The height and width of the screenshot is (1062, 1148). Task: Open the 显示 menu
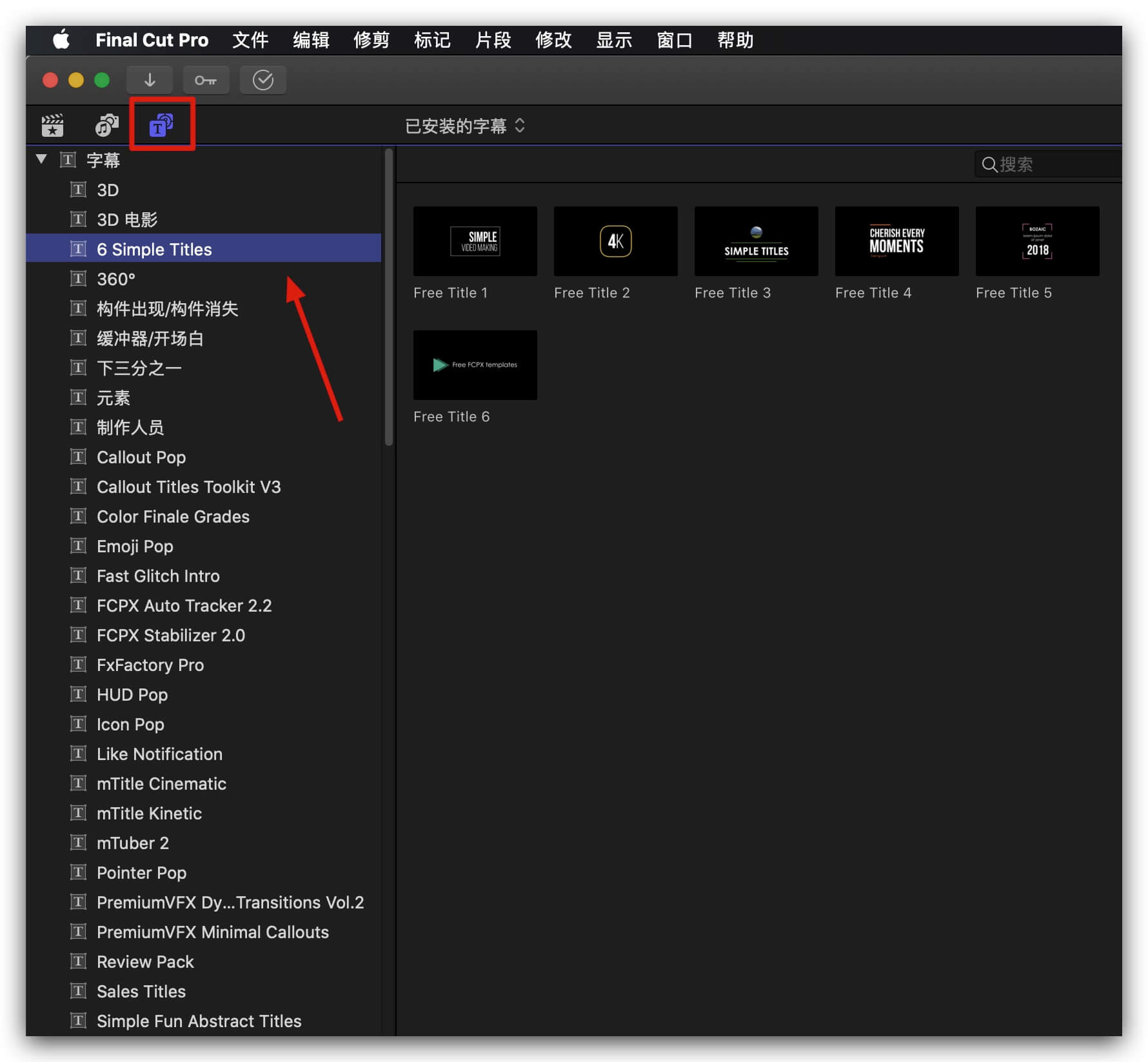614,40
